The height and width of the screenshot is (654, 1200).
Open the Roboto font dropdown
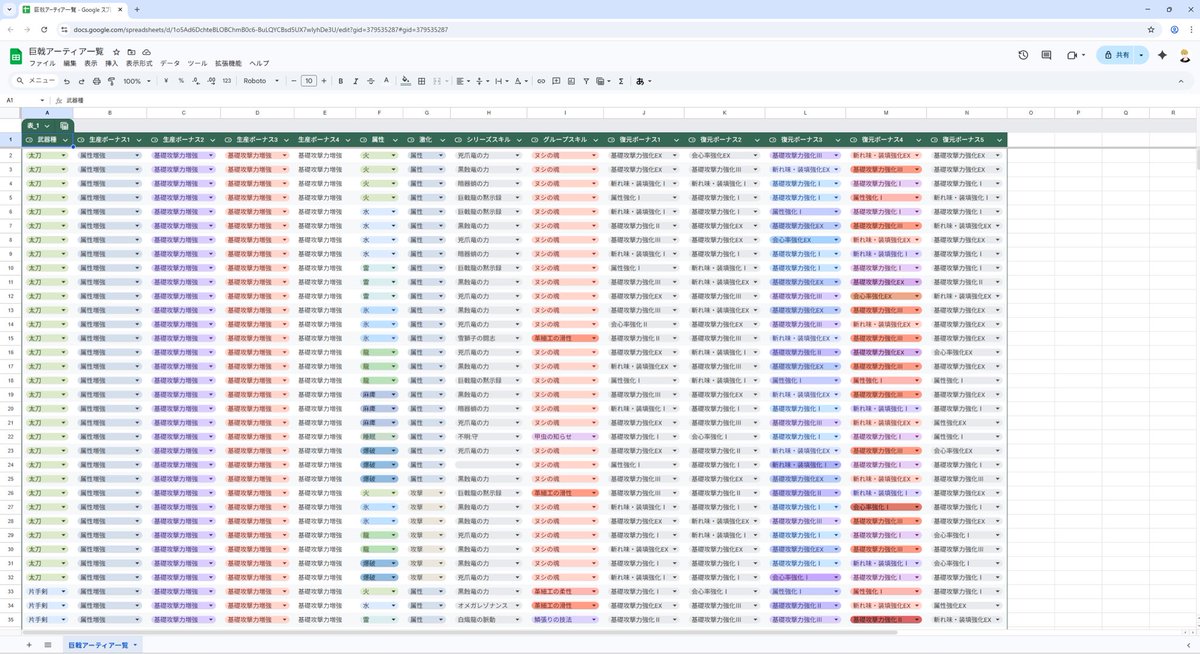pos(262,81)
